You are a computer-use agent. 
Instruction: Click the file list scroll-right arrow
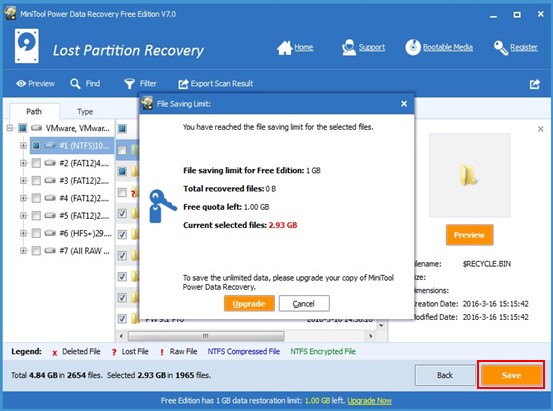[370, 336]
